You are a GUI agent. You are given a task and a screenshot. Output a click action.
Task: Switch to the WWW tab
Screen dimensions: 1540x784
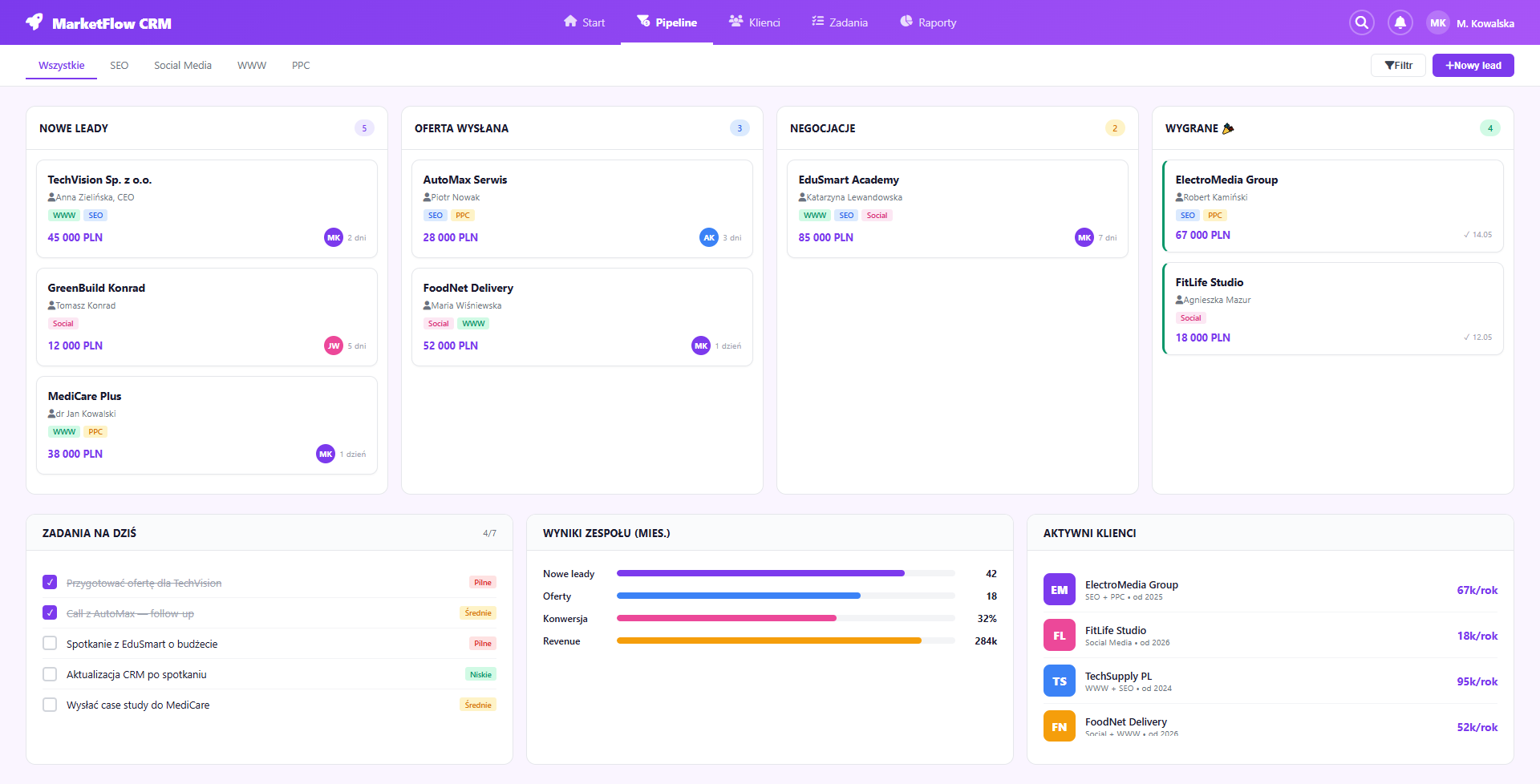[252, 66]
